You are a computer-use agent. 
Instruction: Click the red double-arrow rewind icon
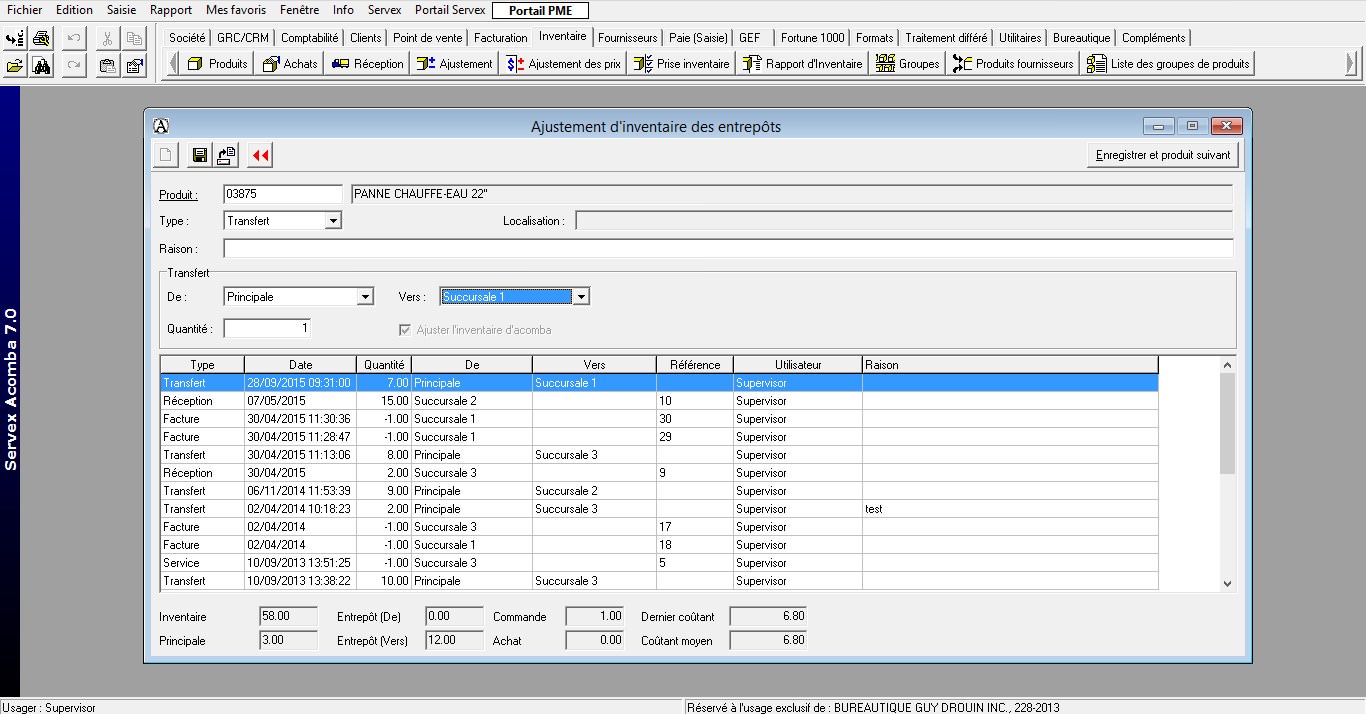click(261, 155)
